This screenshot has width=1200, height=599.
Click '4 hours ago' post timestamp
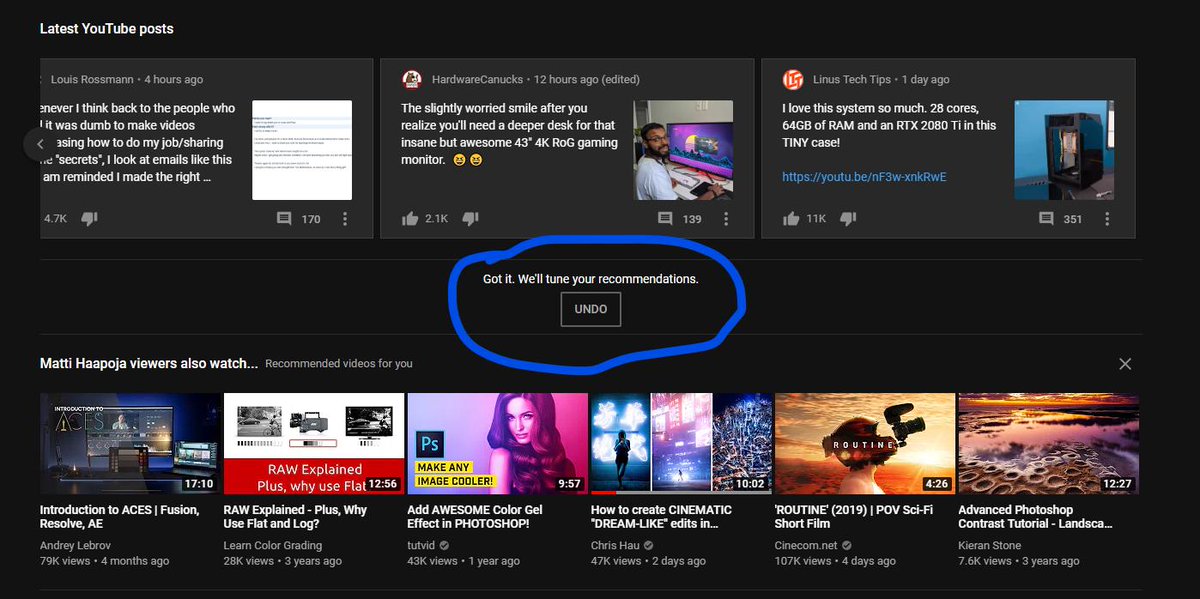point(173,79)
